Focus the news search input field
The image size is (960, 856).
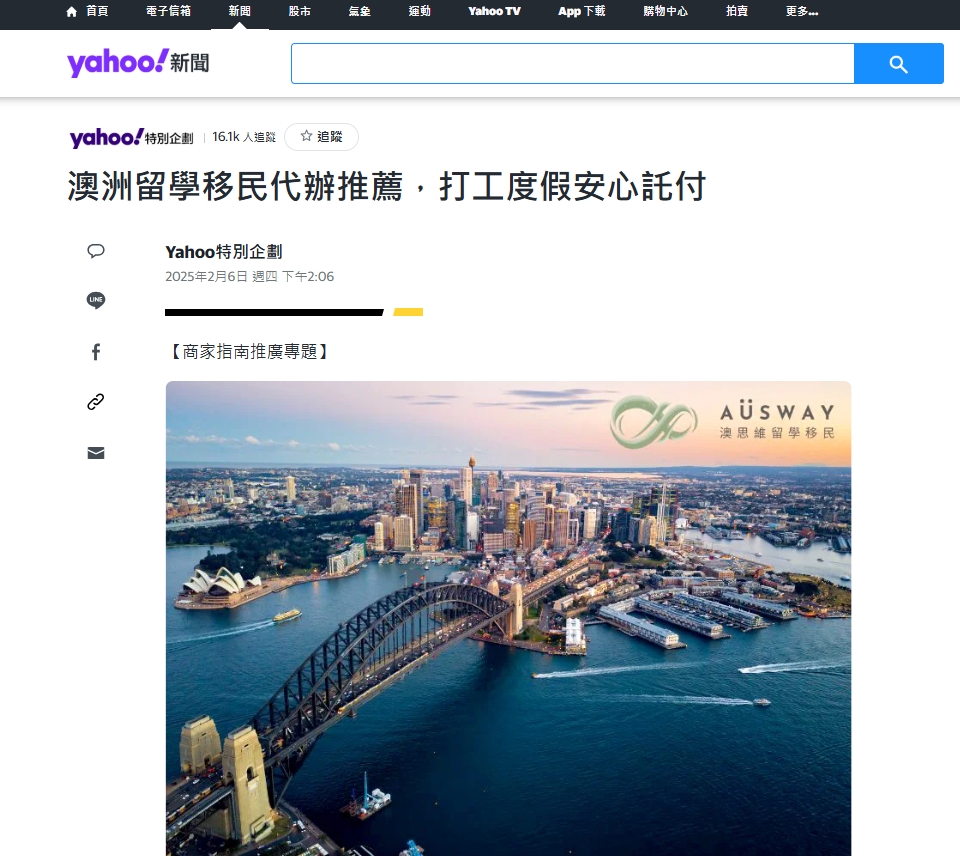point(572,64)
